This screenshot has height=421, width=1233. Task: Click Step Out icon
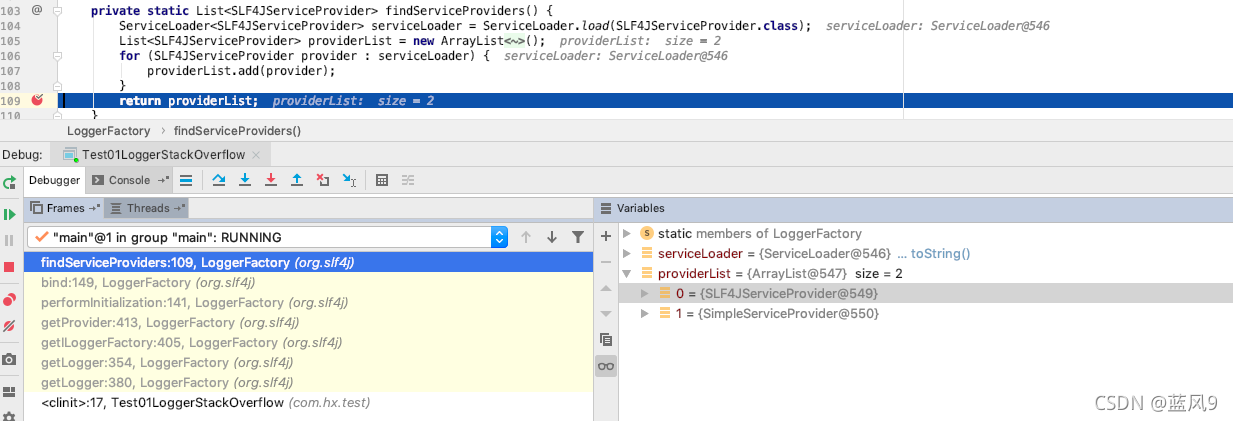297,180
